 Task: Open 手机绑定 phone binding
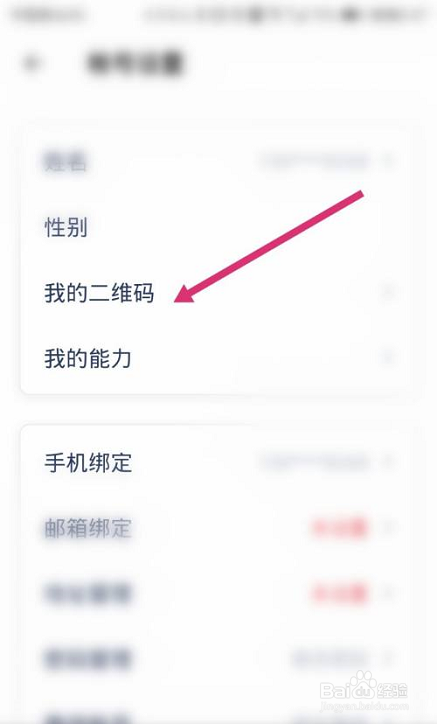(x=218, y=463)
